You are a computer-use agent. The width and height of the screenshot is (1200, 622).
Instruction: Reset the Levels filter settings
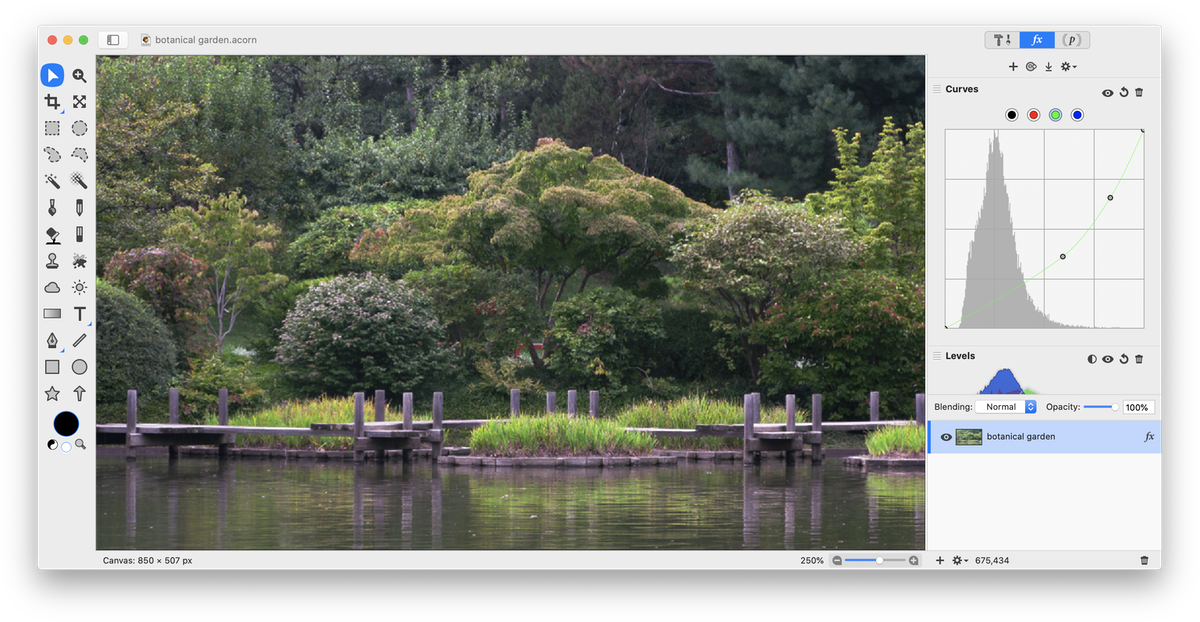tap(1124, 359)
